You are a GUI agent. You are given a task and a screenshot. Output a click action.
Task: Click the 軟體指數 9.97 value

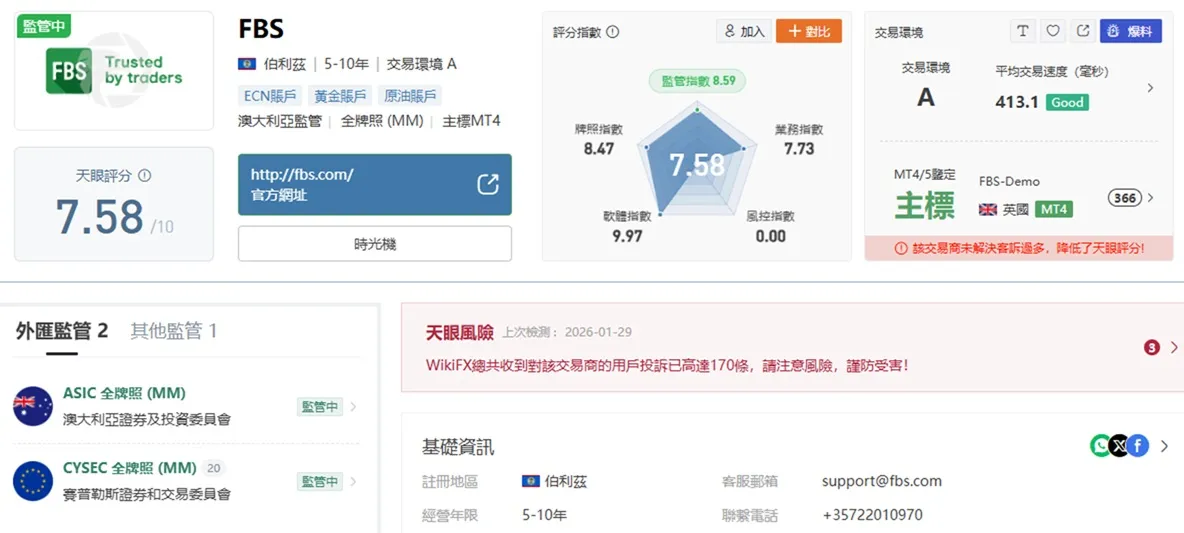coord(627,236)
